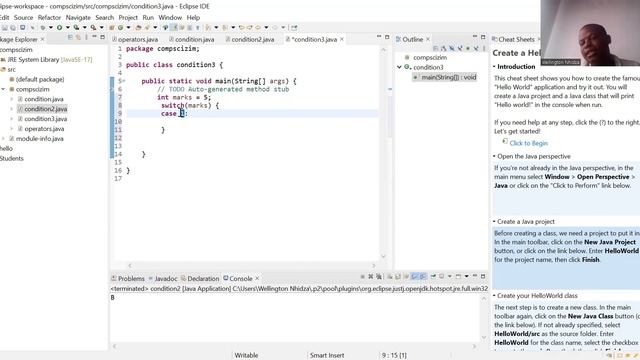Open the Run button dropdown arrow
Image resolution: width=640 pixels, height=360 pixels.
pos(68,28)
